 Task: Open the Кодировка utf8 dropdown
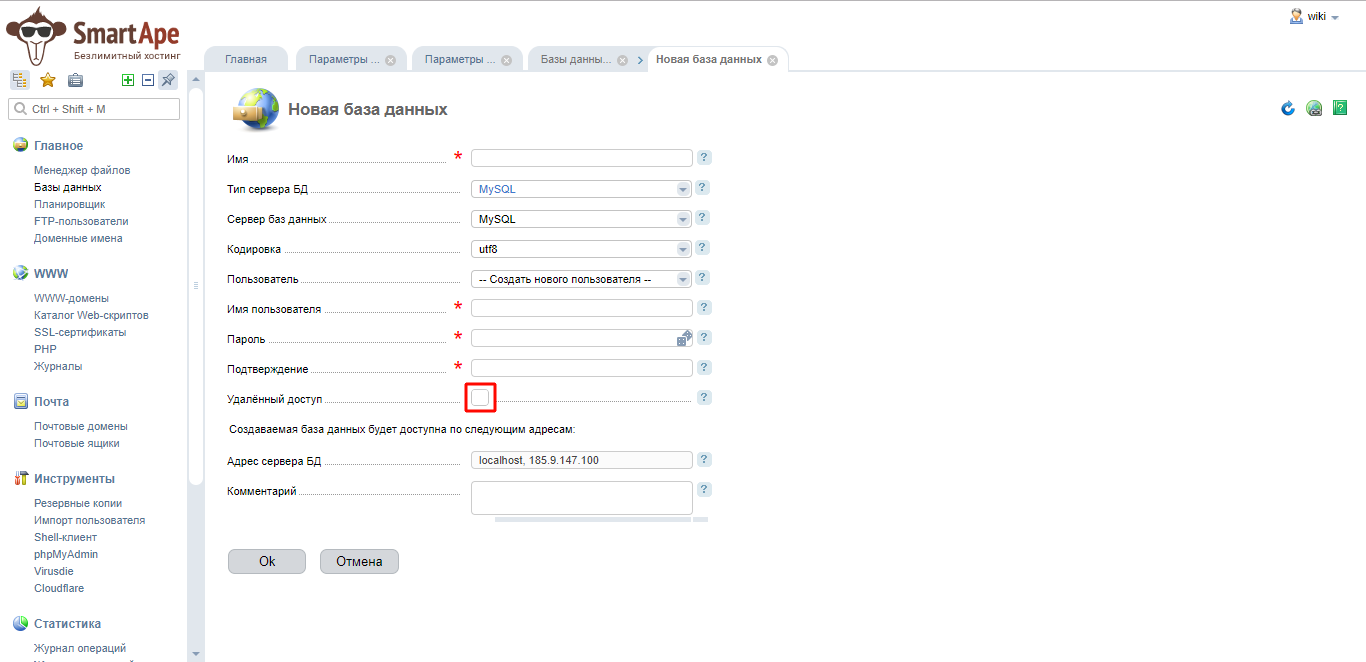coord(581,249)
